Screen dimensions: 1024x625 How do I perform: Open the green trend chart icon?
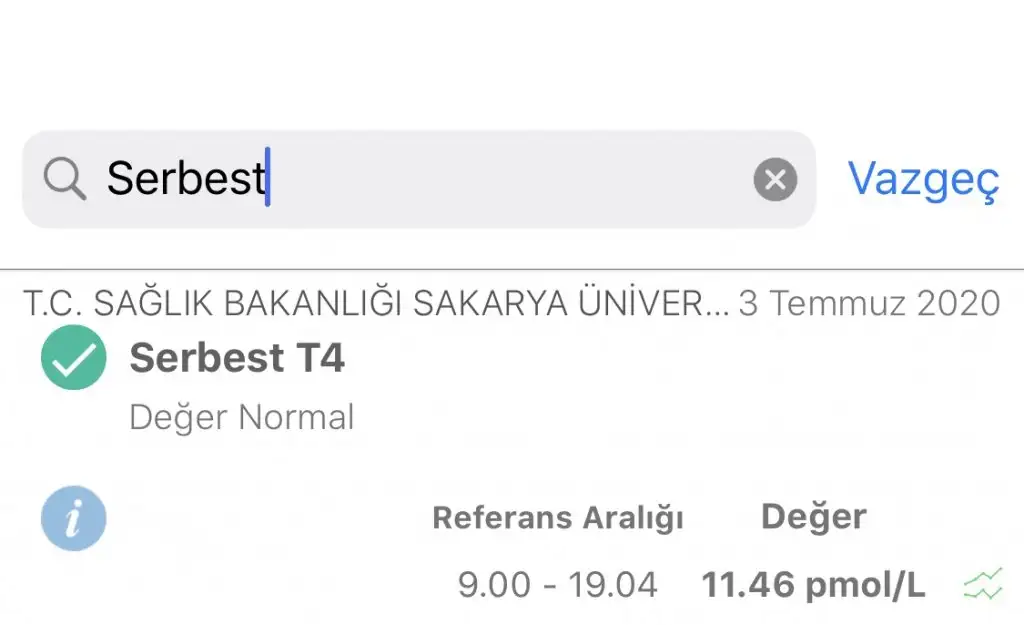pos(983,584)
